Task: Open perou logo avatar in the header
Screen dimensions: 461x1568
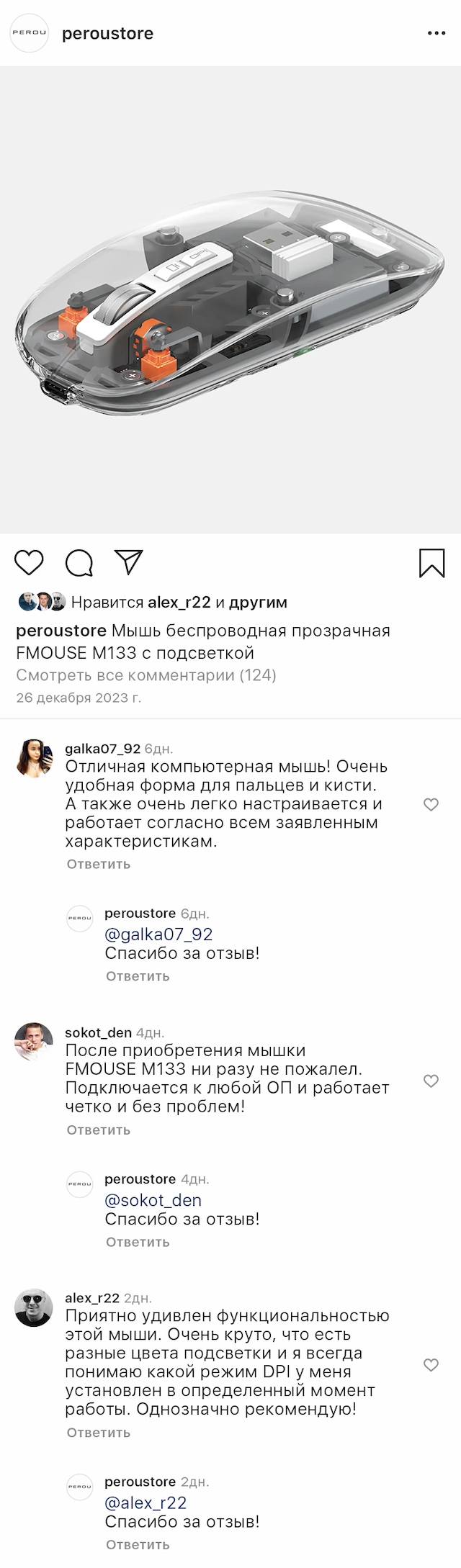Action: point(29,33)
